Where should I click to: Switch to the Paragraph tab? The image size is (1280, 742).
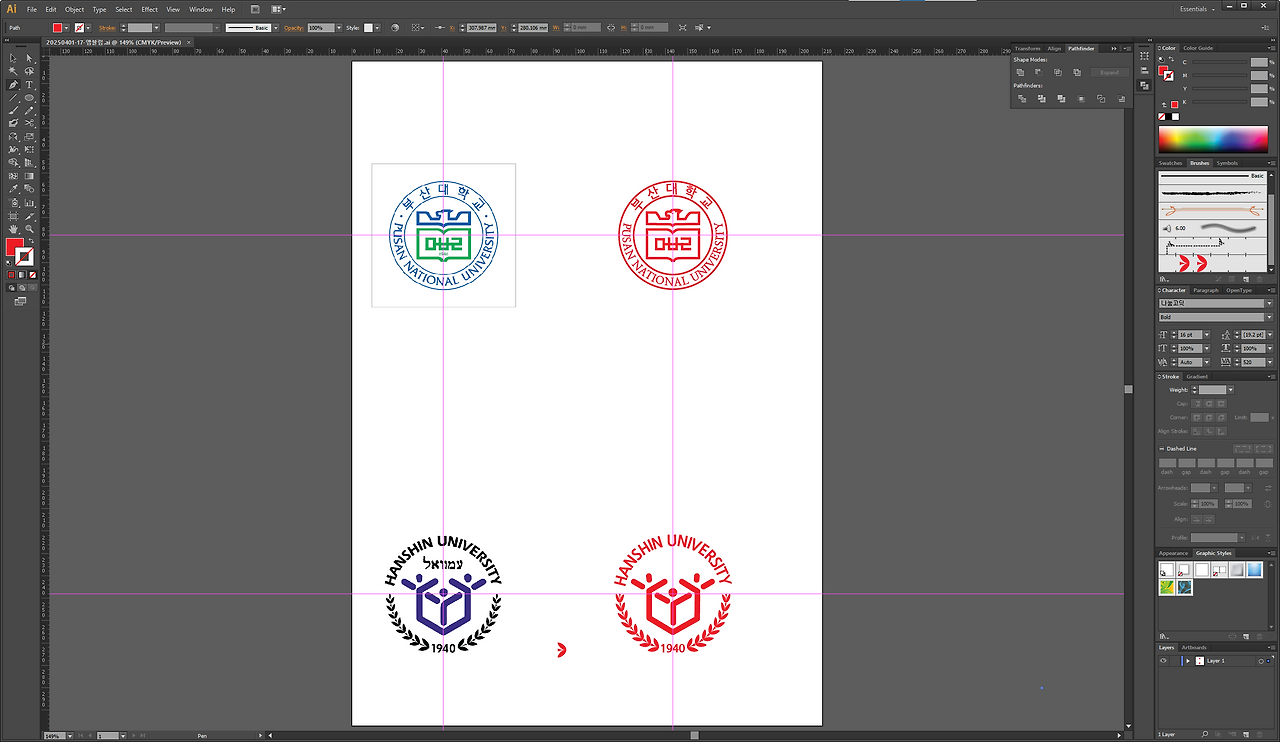1206,291
